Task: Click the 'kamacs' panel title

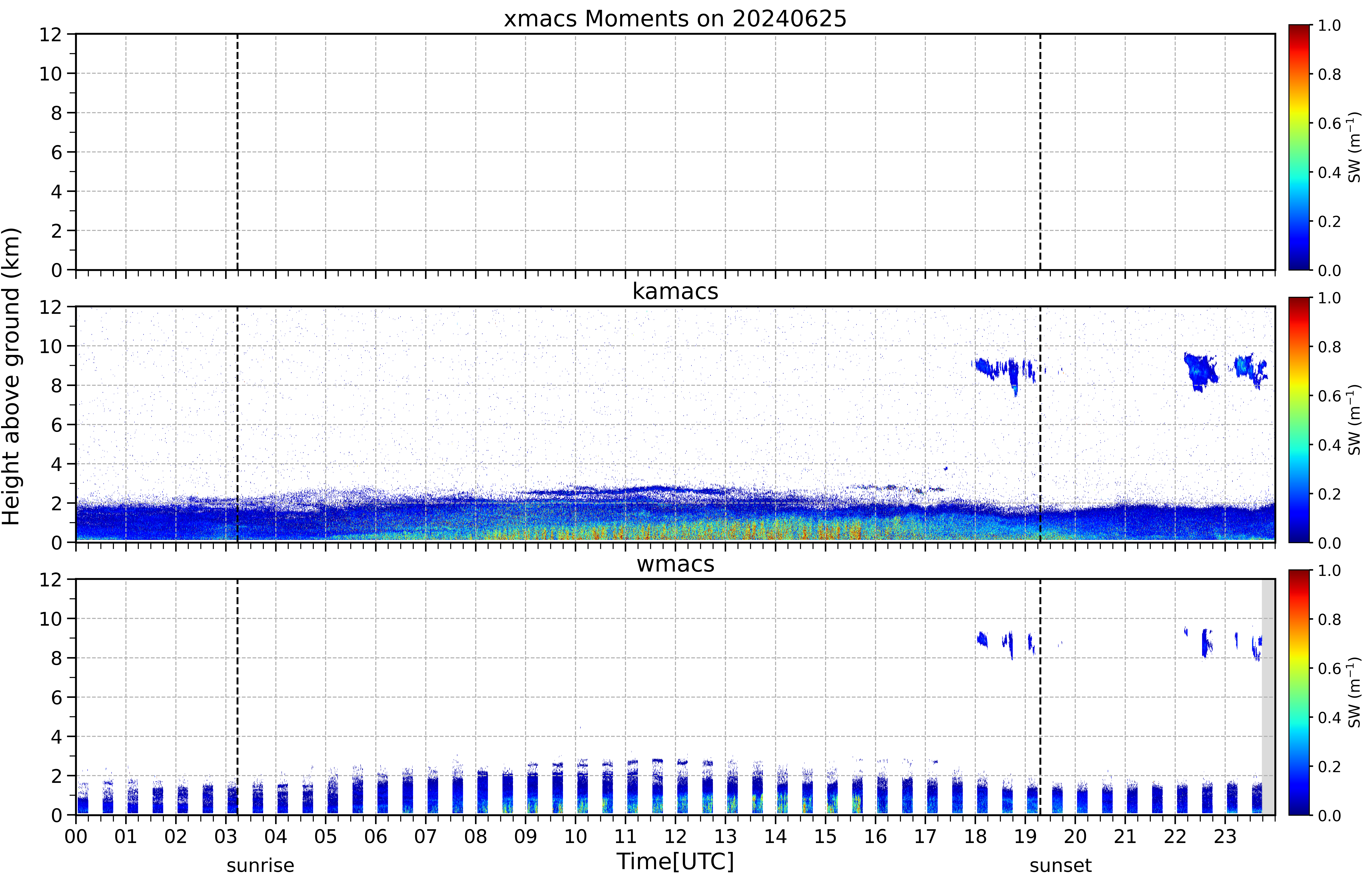Action: tap(675, 291)
